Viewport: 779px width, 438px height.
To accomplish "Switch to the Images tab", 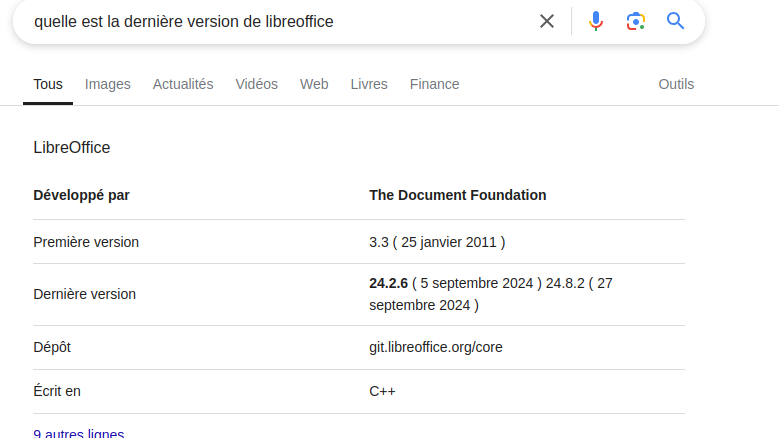I will (108, 85).
